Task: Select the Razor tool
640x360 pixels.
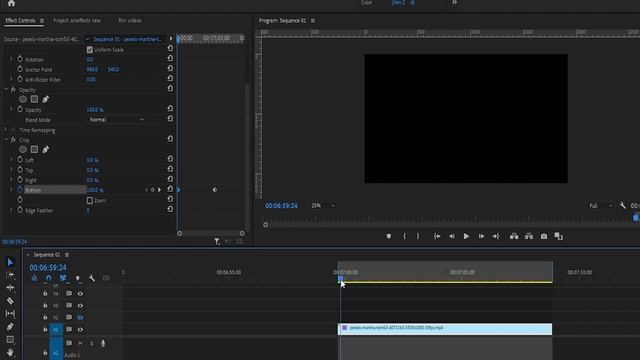Action: point(10,301)
